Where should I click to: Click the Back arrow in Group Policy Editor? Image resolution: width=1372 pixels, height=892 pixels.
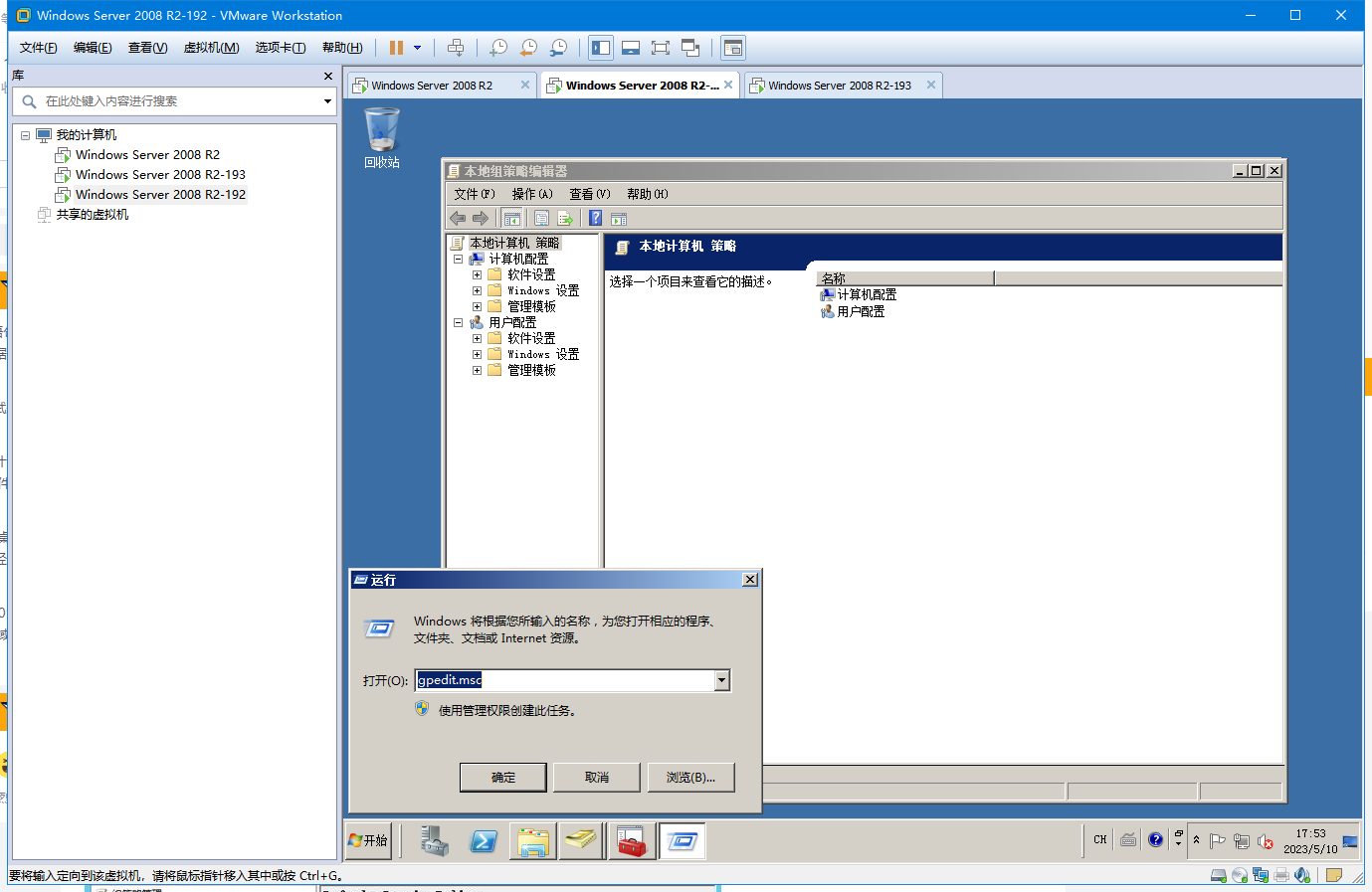point(458,218)
